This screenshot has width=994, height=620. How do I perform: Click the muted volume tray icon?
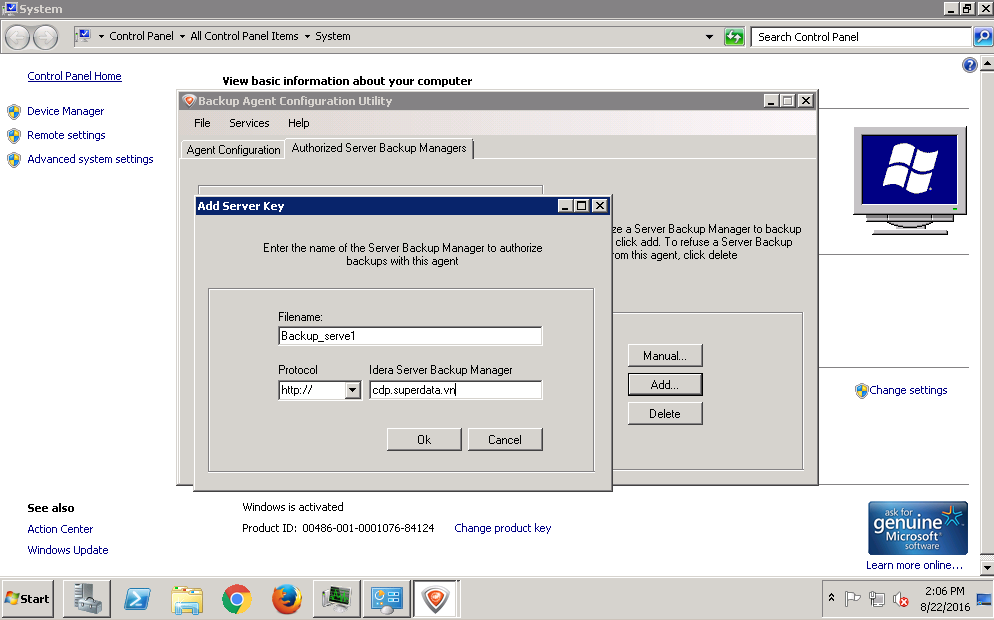click(900, 598)
